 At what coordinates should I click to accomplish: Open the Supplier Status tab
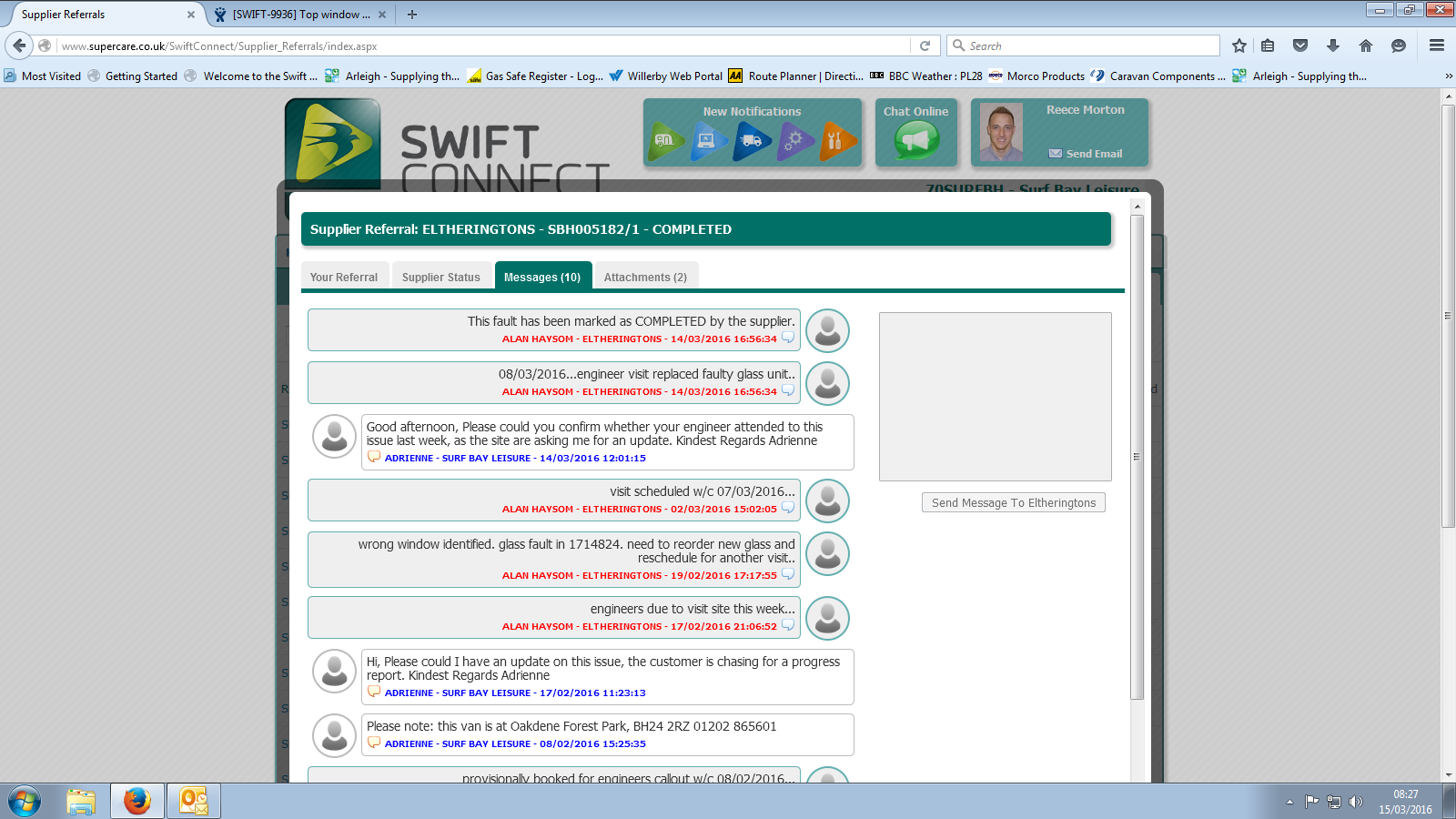(441, 277)
